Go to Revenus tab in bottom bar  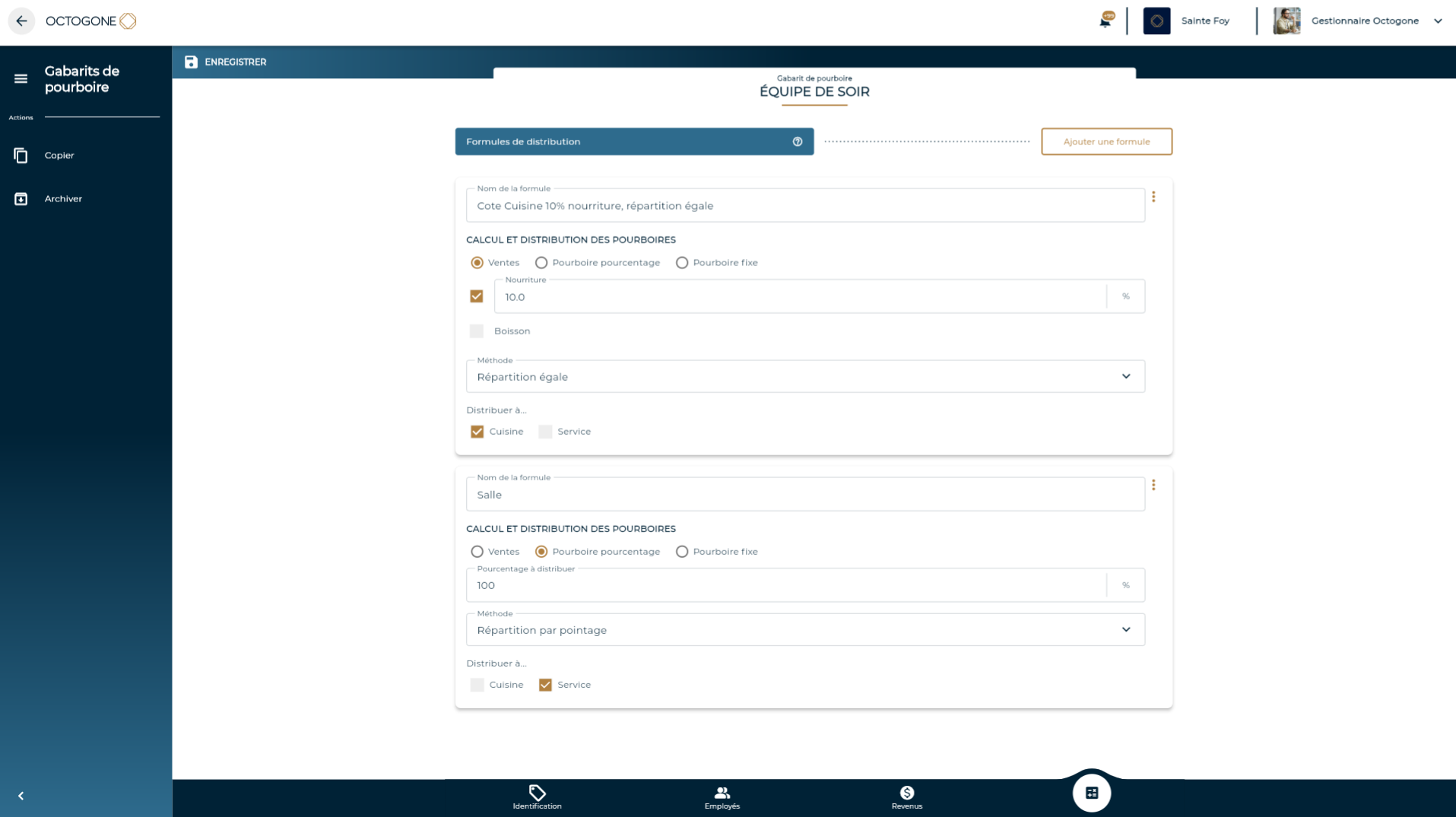click(x=906, y=797)
